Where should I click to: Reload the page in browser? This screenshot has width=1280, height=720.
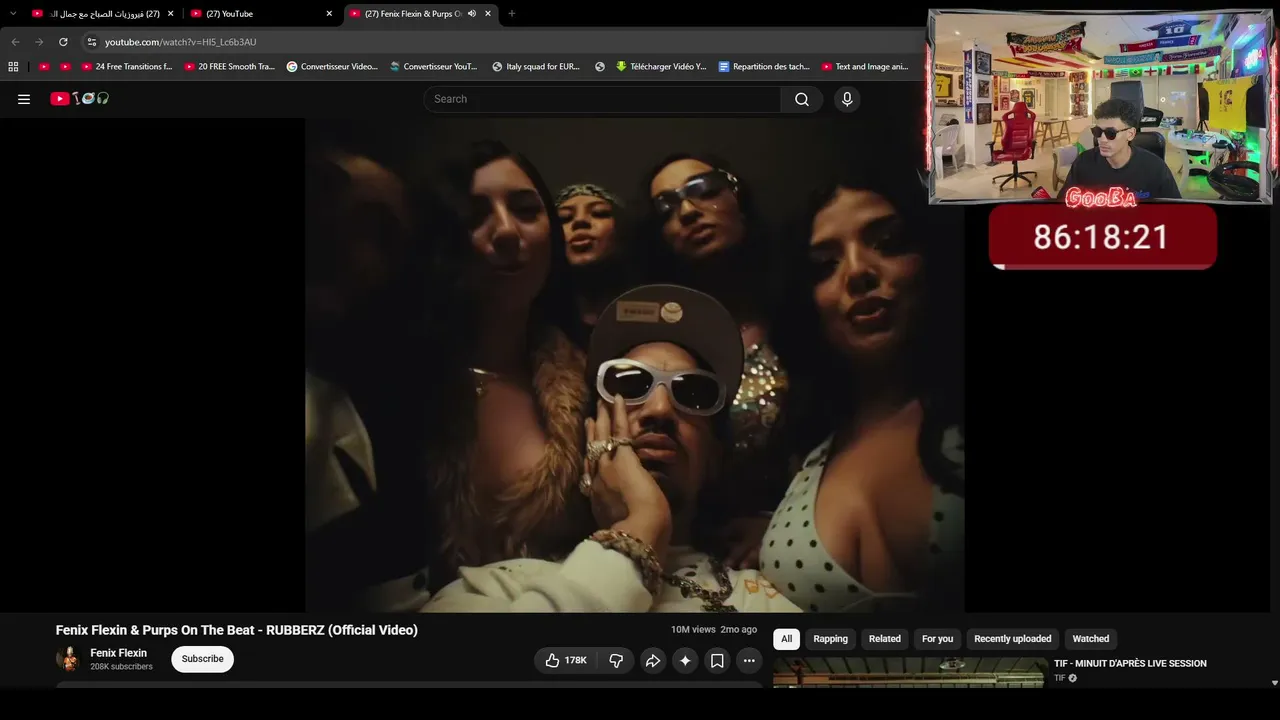(63, 42)
